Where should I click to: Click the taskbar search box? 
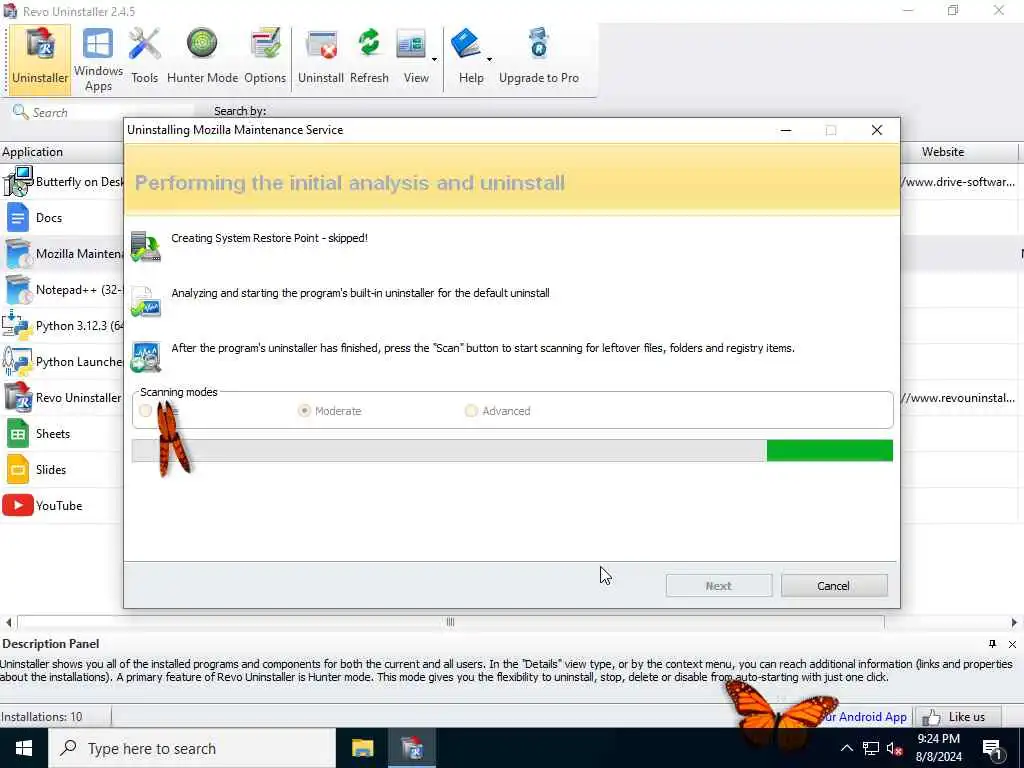click(x=192, y=748)
